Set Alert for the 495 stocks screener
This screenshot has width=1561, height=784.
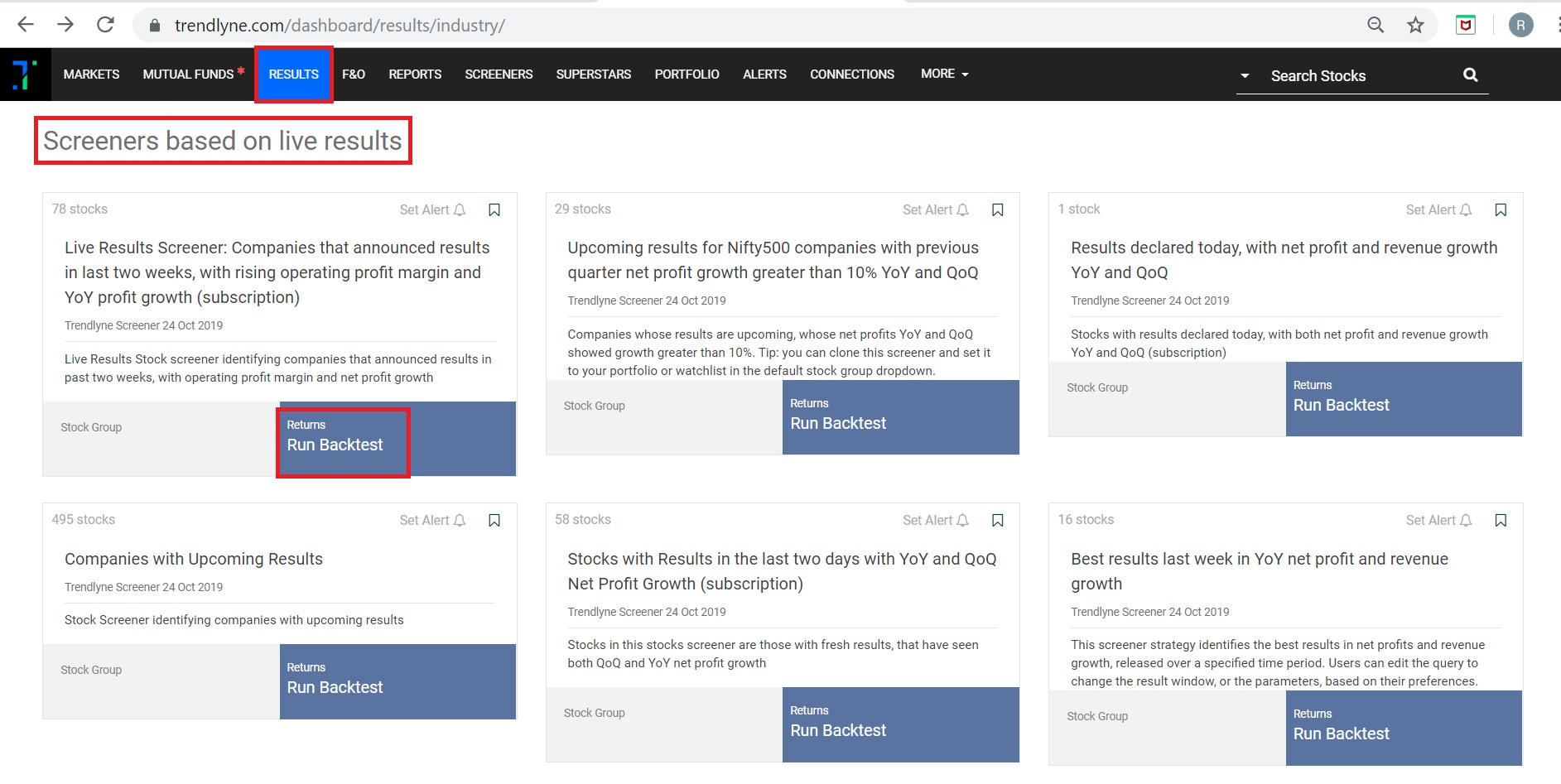(432, 521)
